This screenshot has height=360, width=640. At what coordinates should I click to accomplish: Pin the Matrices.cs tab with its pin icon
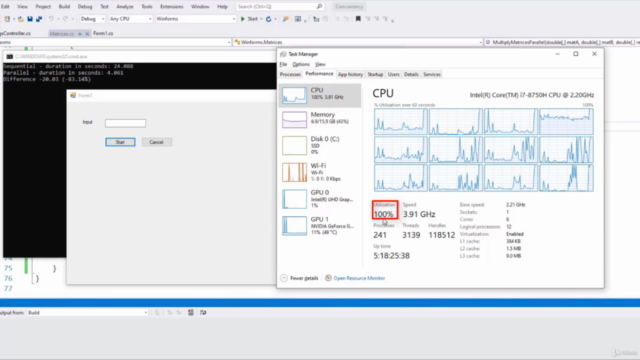(x=80, y=33)
